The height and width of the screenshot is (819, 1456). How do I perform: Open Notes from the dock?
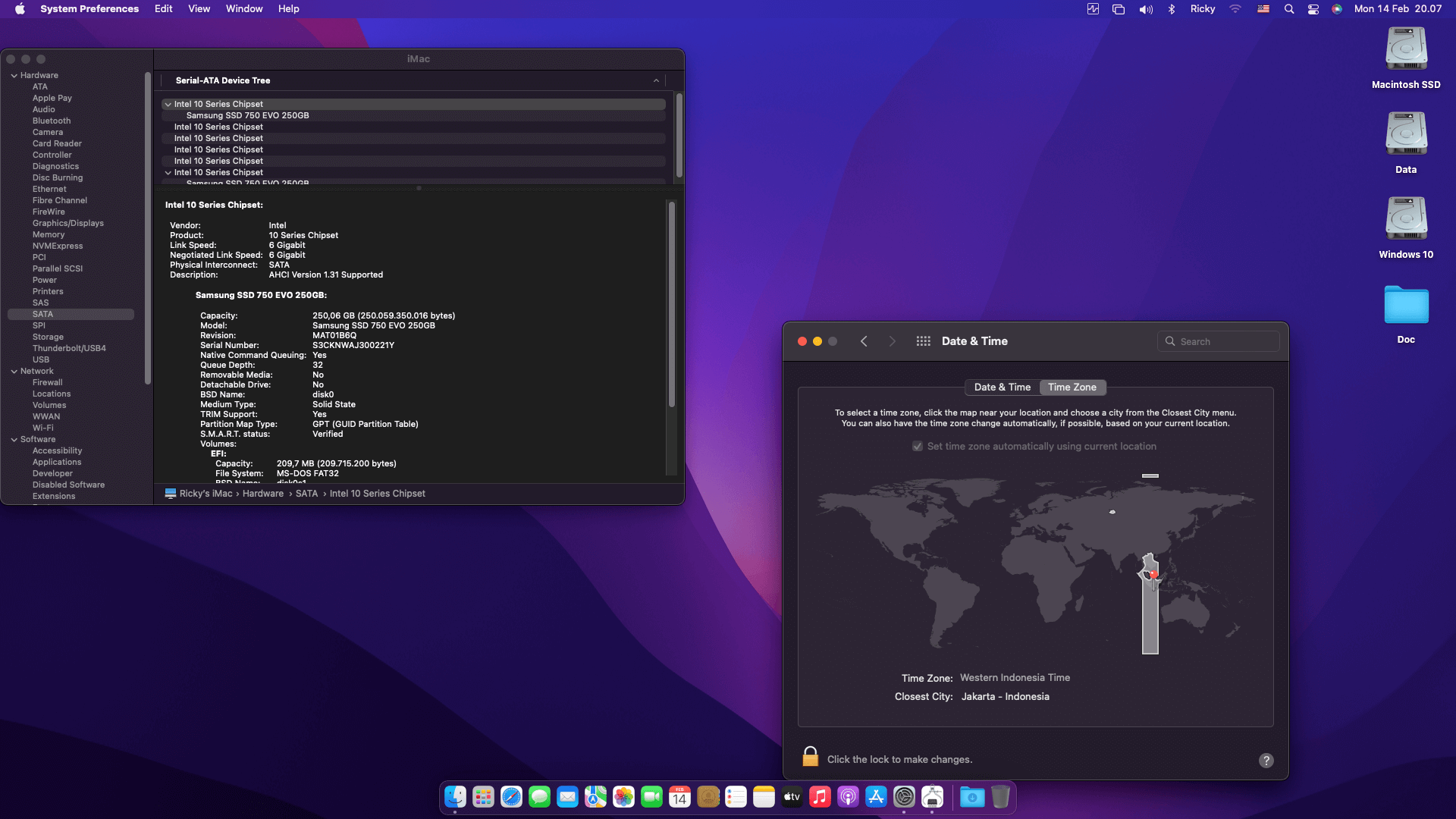[x=764, y=797]
